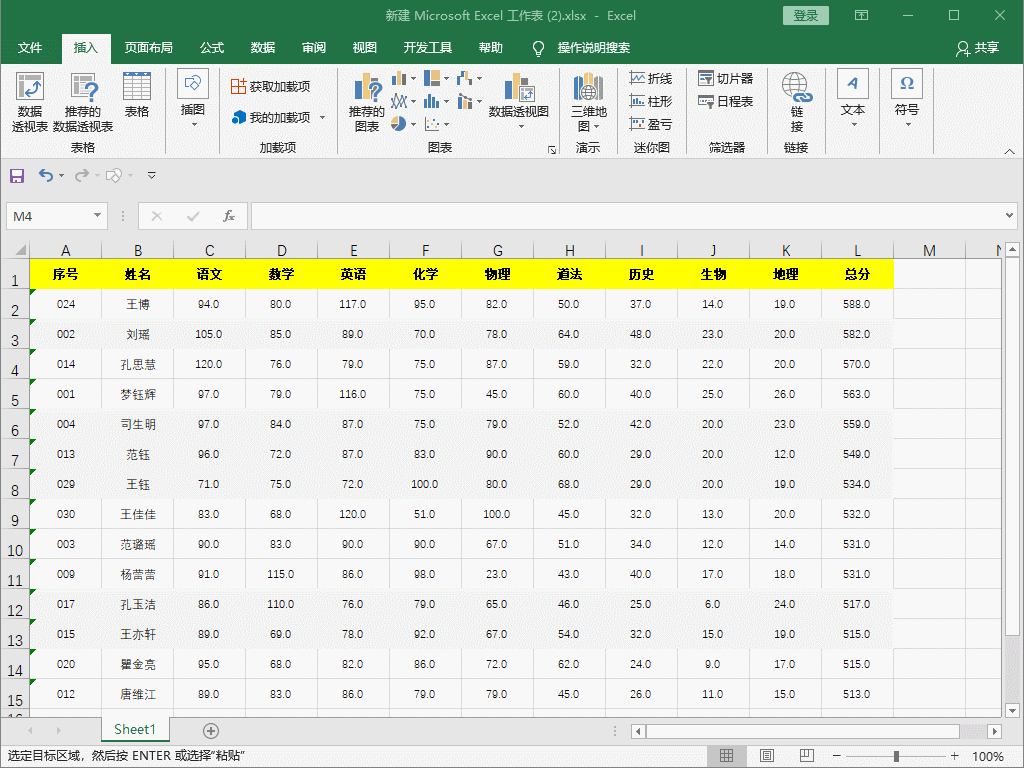
Task: Click inside the formula bar
Action: point(627,216)
